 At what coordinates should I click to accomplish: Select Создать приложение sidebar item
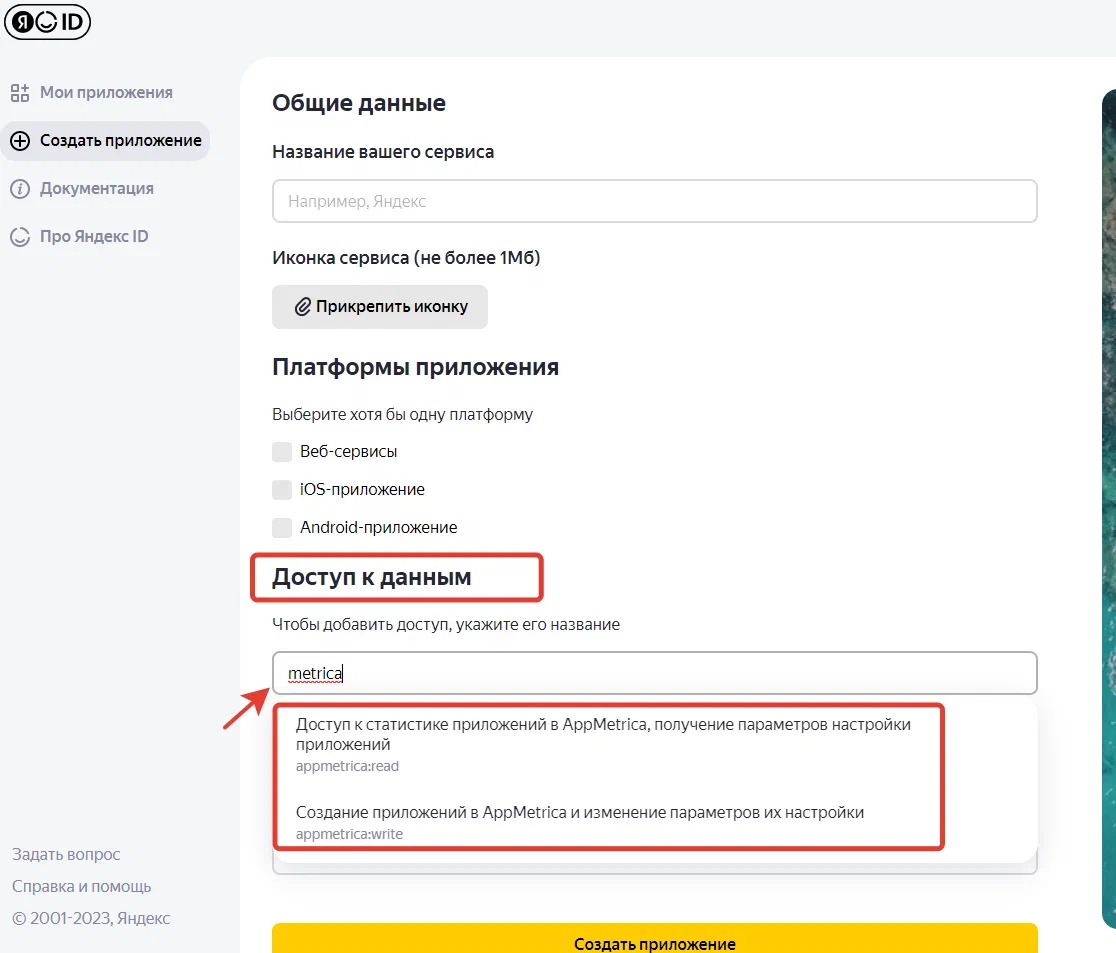tap(106, 141)
